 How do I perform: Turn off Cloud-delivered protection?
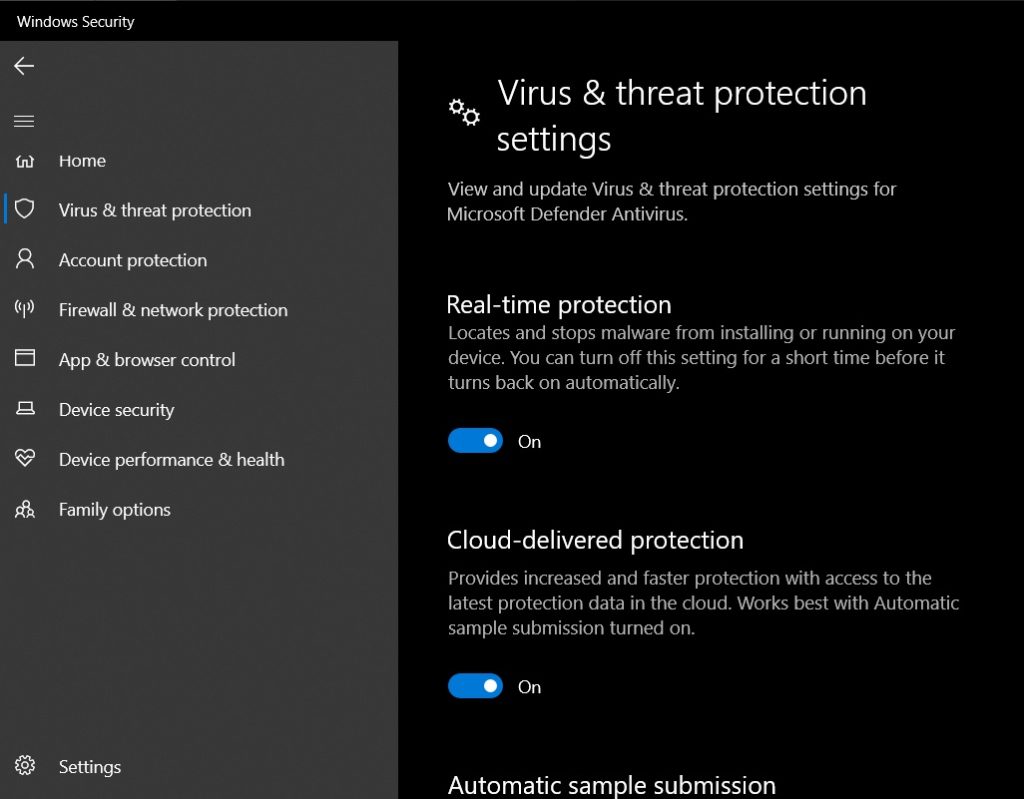tap(475, 686)
